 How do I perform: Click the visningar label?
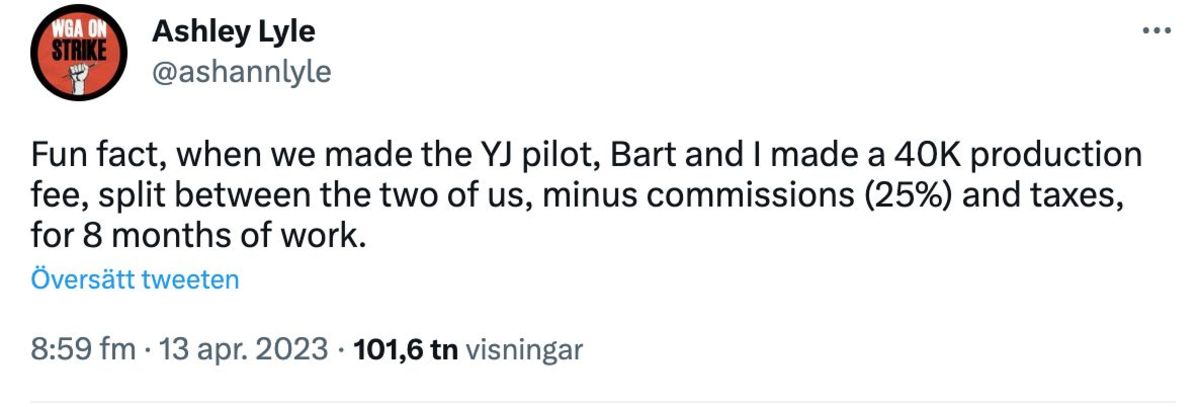click(x=524, y=349)
